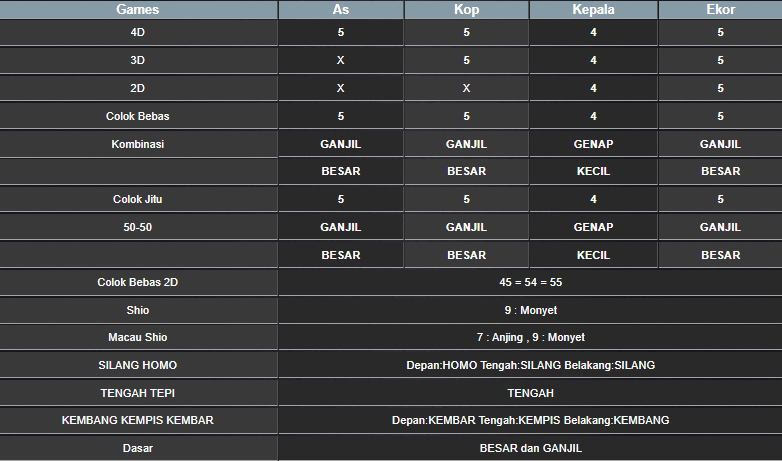The image size is (782, 461).
Task: Click the 3D row Kop value 5
Action: point(466,60)
